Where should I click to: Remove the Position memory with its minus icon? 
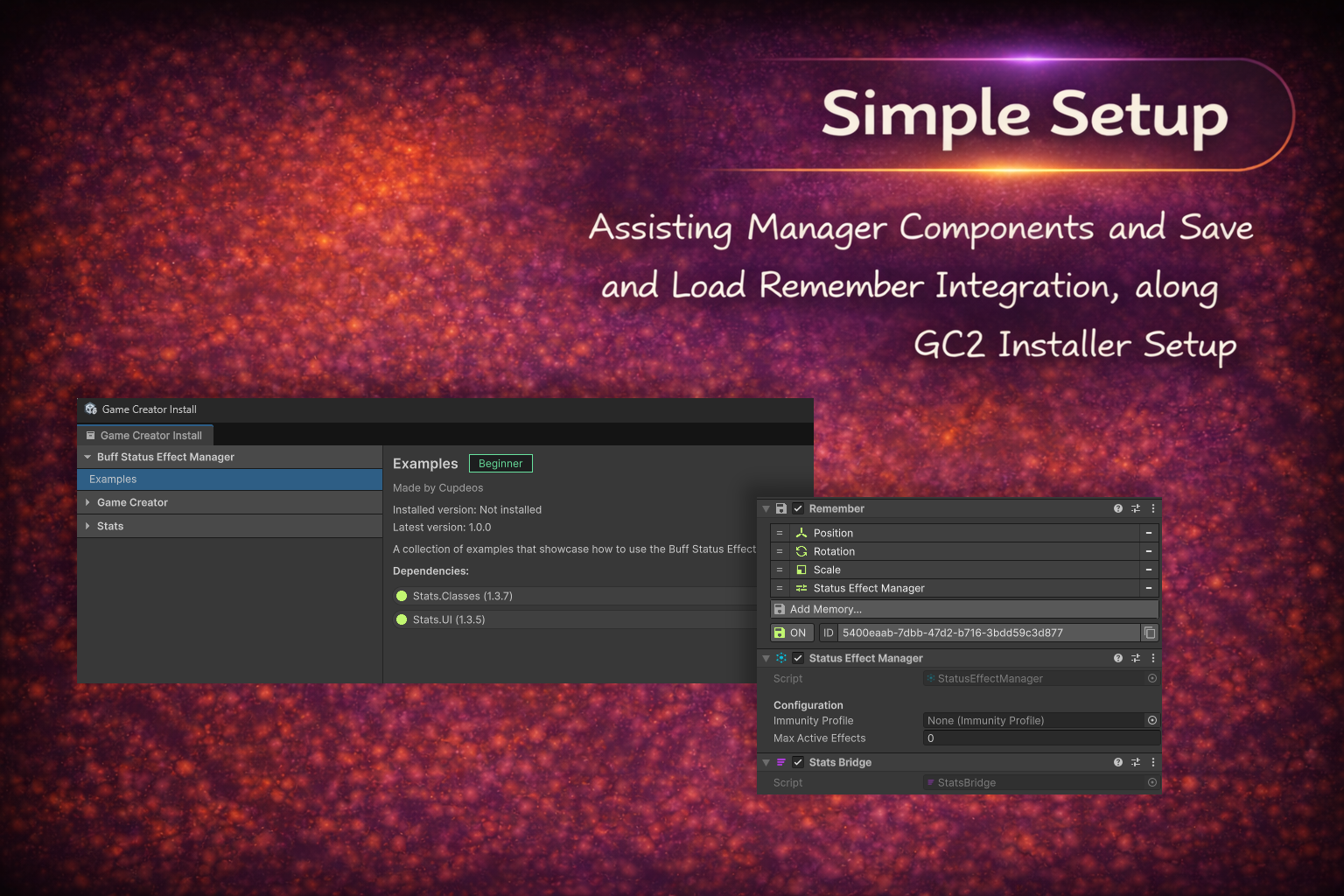point(1148,533)
